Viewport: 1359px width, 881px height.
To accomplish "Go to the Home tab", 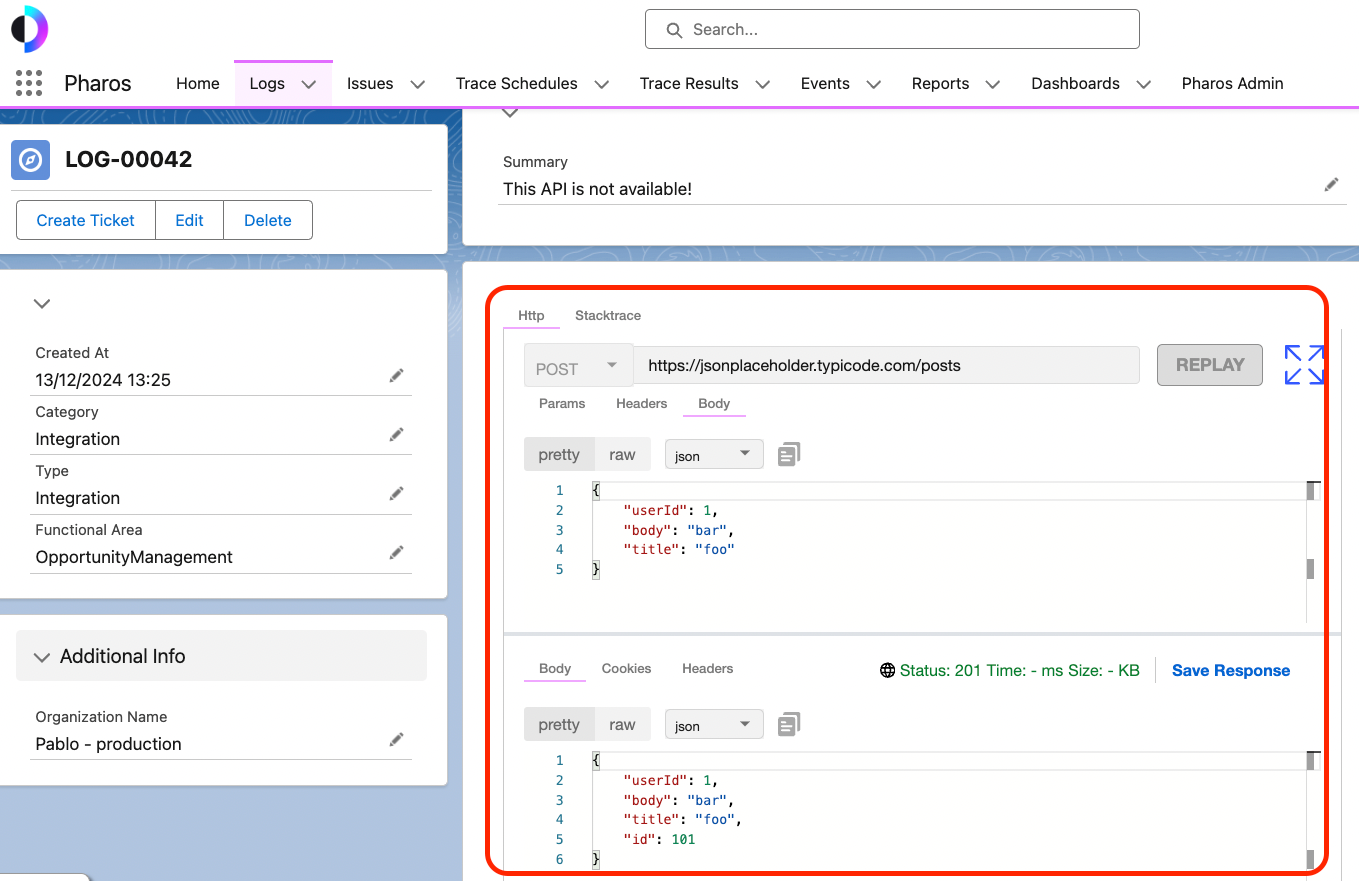I will (198, 84).
